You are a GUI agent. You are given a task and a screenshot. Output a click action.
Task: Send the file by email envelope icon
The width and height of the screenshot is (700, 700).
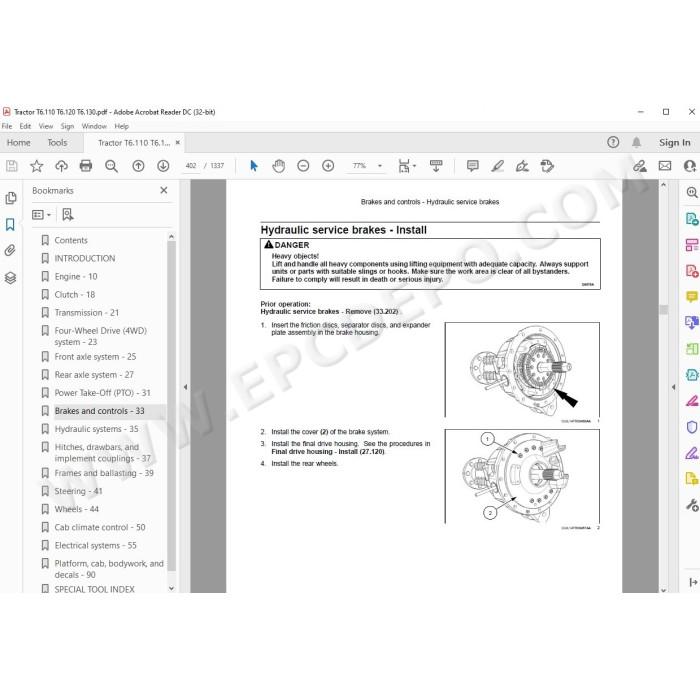pyautogui.click(x=665, y=166)
